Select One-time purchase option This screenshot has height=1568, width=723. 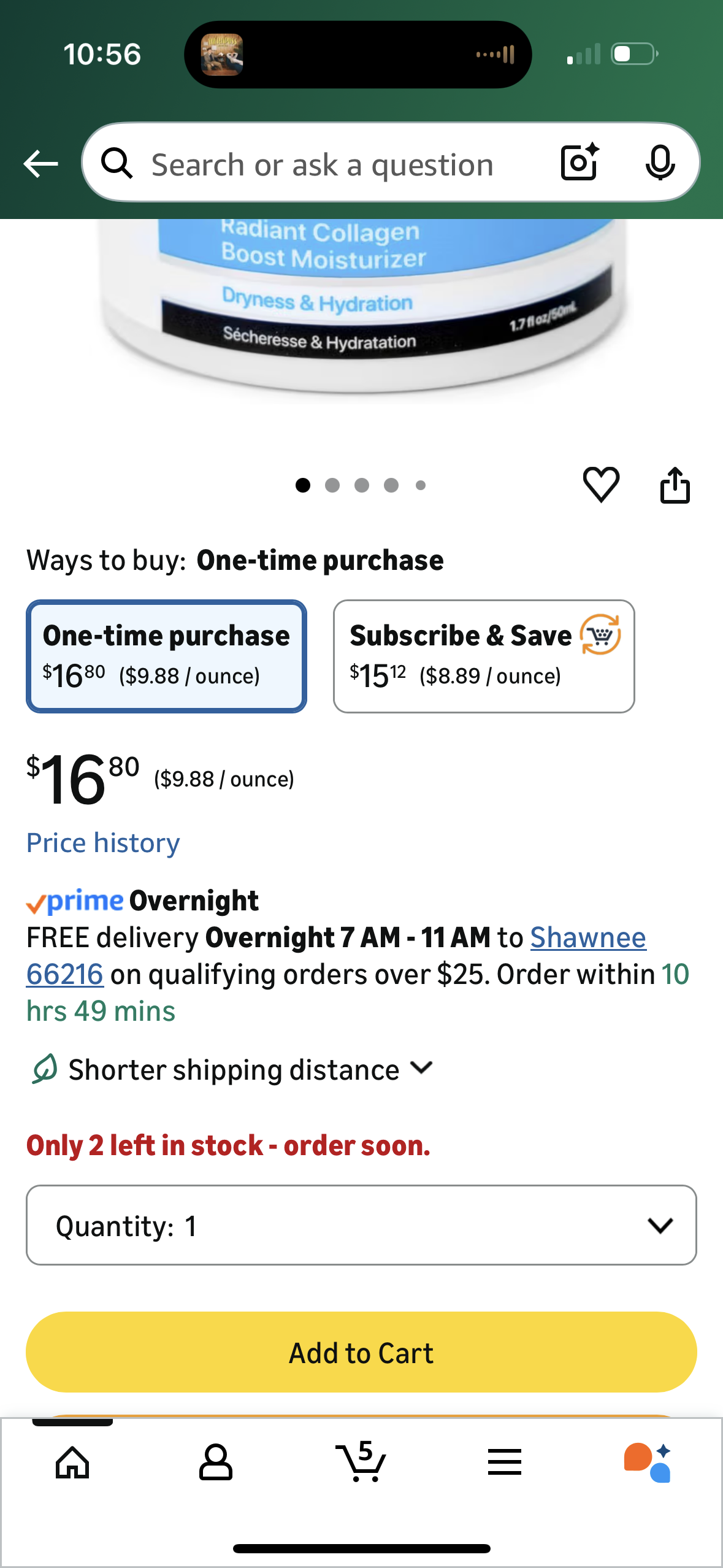click(166, 656)
